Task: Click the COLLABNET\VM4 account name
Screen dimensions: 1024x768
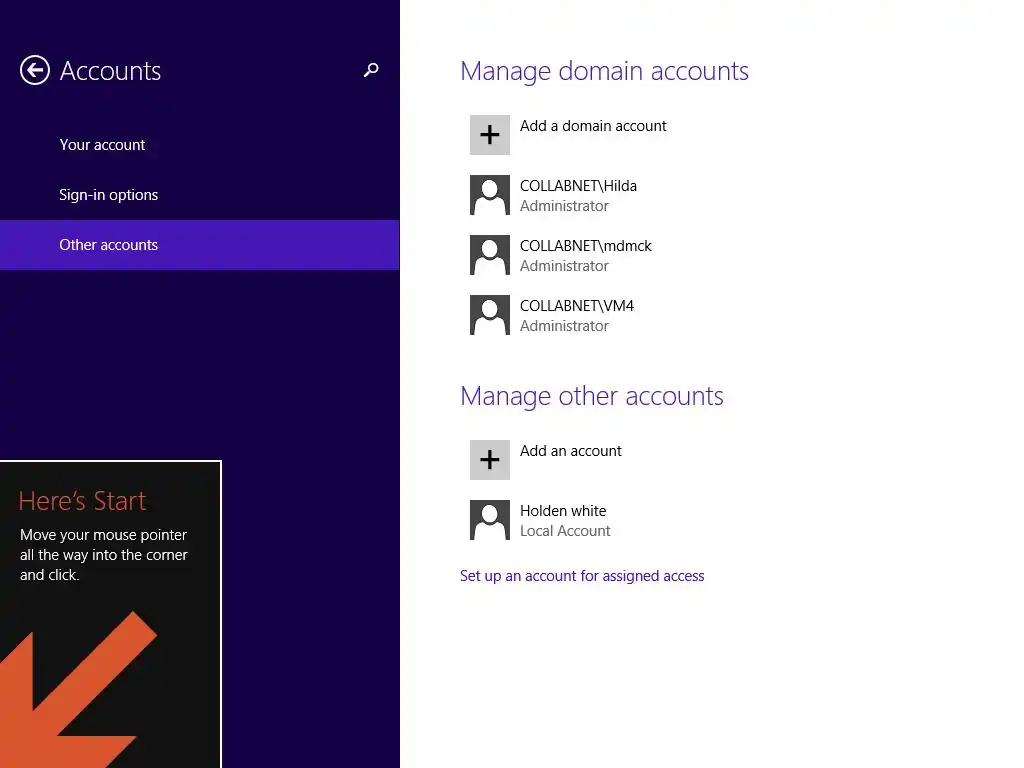Action: pos(577,306)
